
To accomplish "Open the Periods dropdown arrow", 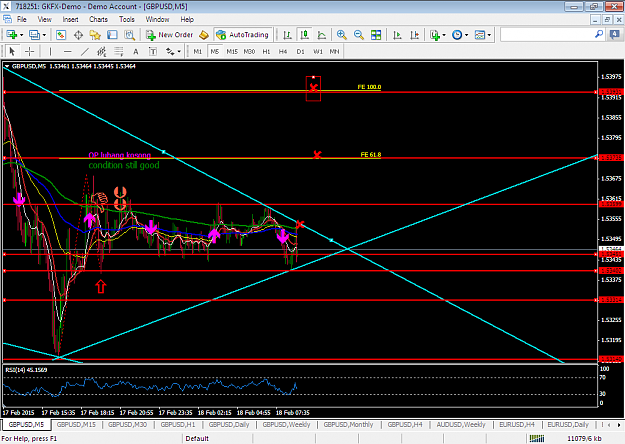I will click(x=466, y=35).
